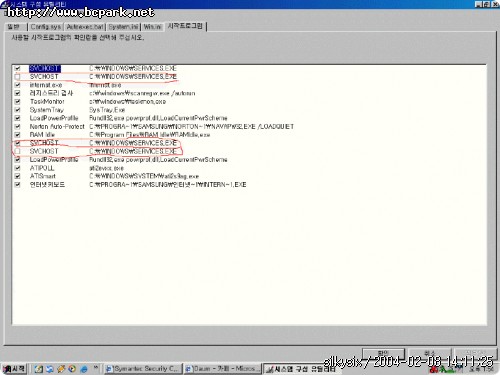Select the TaskMonitor row name
The height and width of the screenshot is (375, 500).
tap(47, 102)
